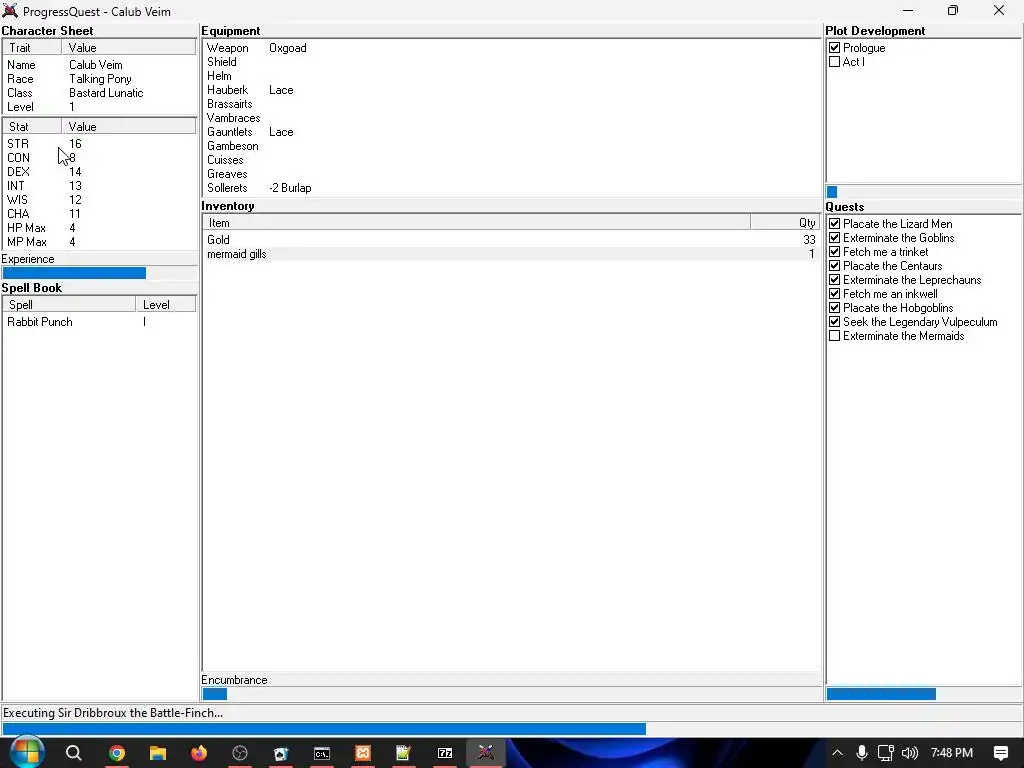
Task: Click the Executing Sir Dribbroux status text
Action: tap(113, 712)
